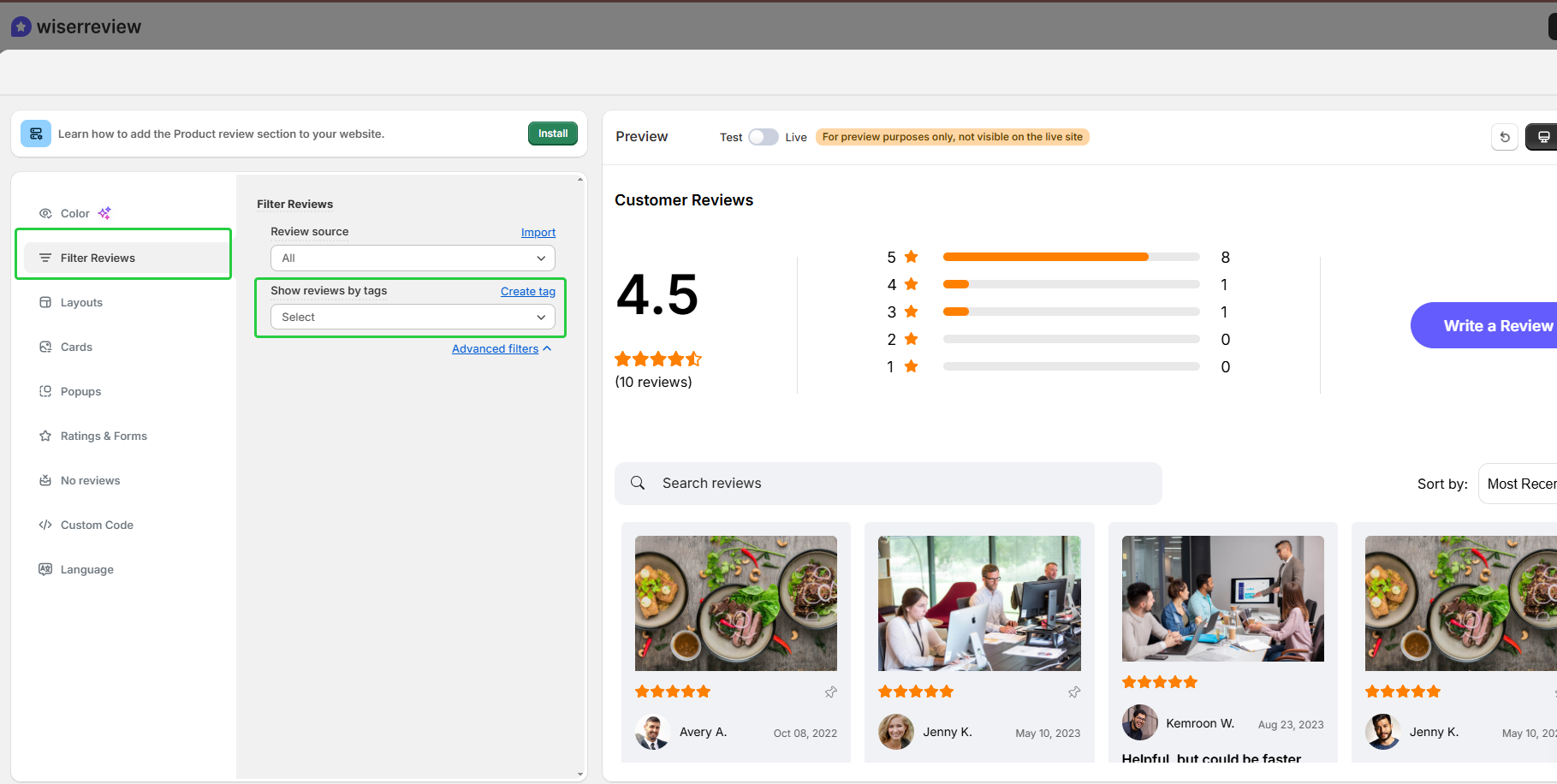This screenshot has width=1557, height=784.
Task: Click the reset preview icon
Action: [x=1504, y=137]
